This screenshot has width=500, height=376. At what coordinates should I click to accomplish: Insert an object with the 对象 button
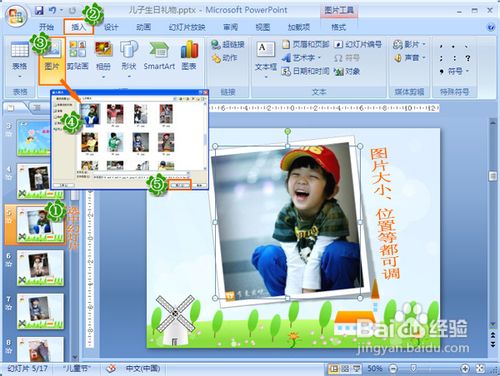[x=347, y=71]
